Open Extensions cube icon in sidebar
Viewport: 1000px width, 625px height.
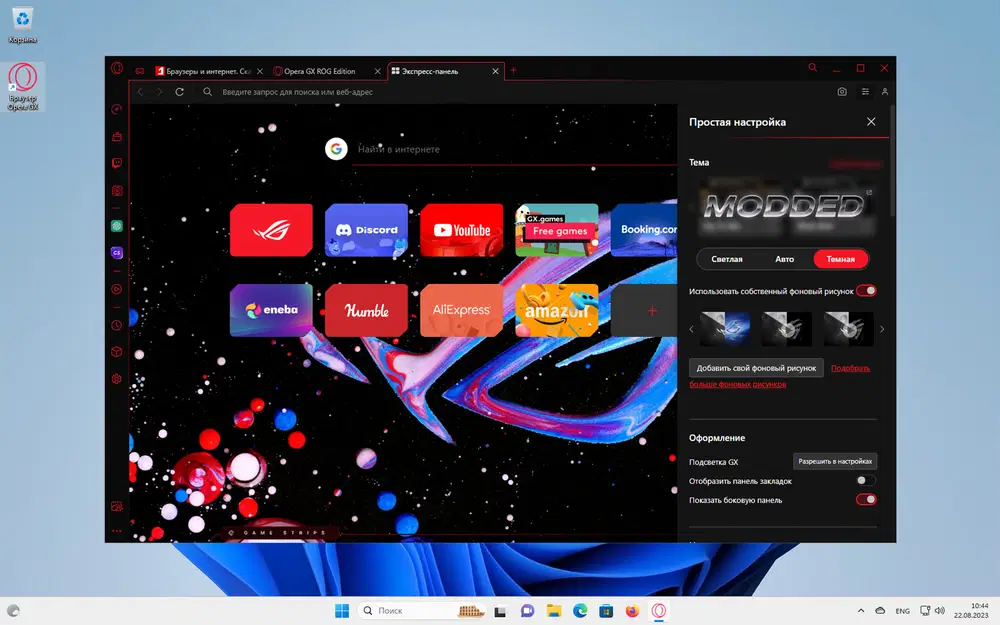(117, 351)
